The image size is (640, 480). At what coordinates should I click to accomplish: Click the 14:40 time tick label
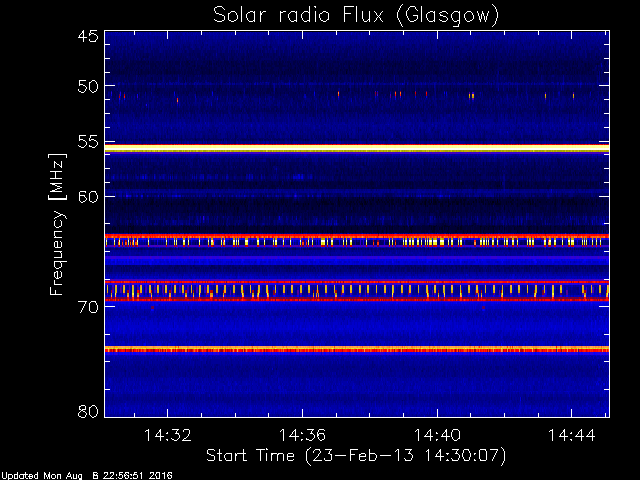[x=437, y=435]
